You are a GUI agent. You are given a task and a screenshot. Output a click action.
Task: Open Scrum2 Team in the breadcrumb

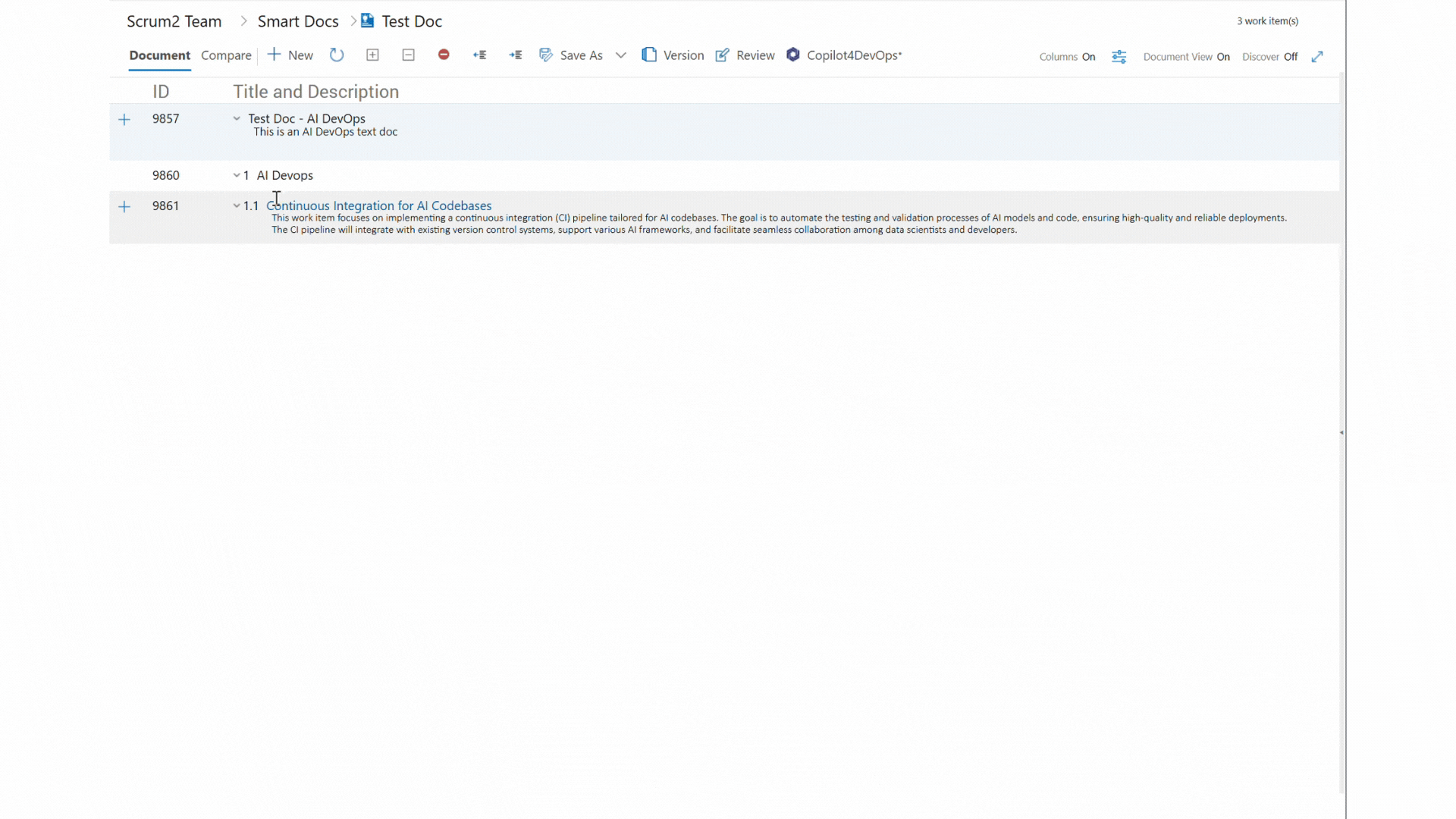(x=174, y=21)
